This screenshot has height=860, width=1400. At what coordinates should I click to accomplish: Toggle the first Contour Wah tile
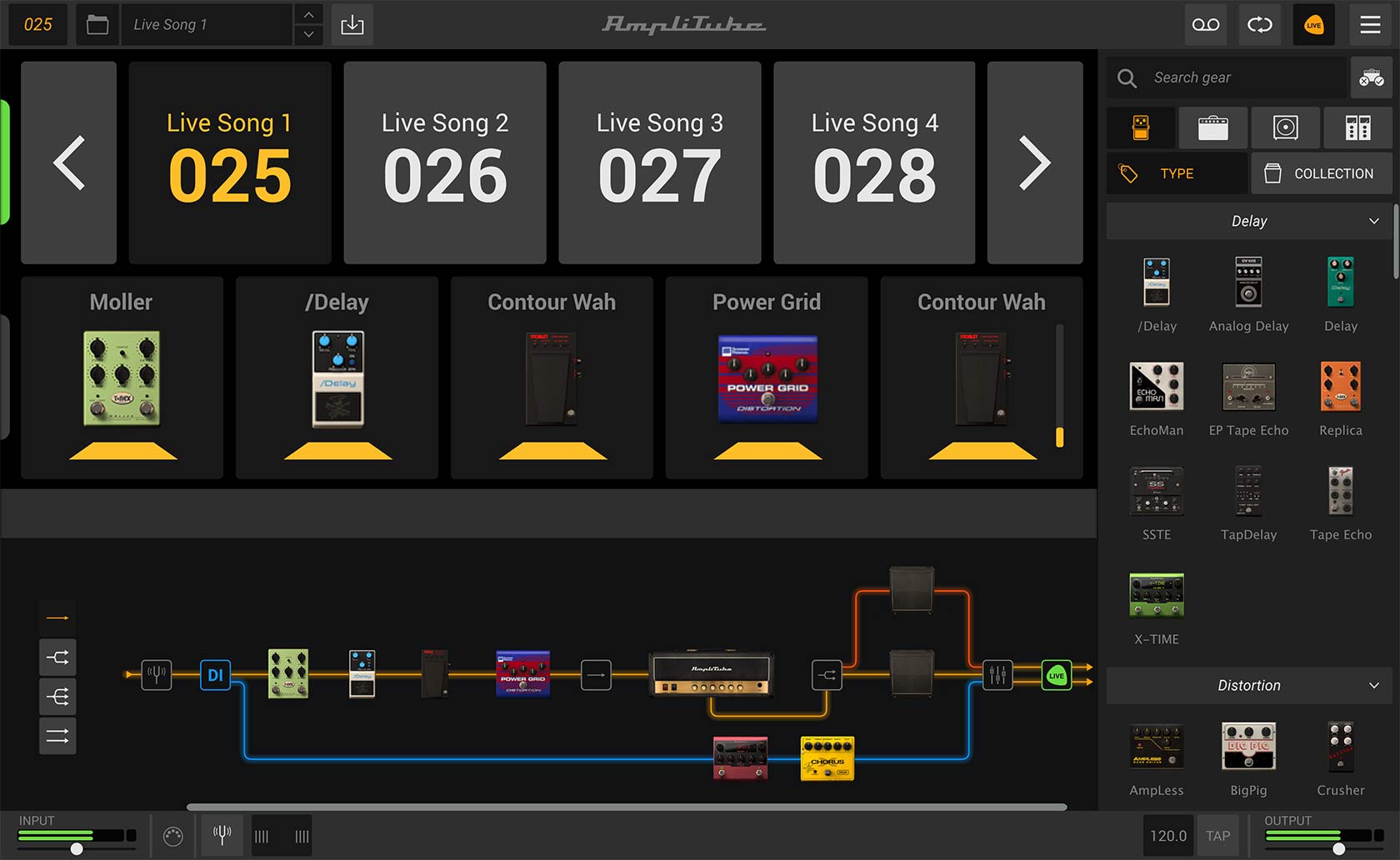pos(552,377)
